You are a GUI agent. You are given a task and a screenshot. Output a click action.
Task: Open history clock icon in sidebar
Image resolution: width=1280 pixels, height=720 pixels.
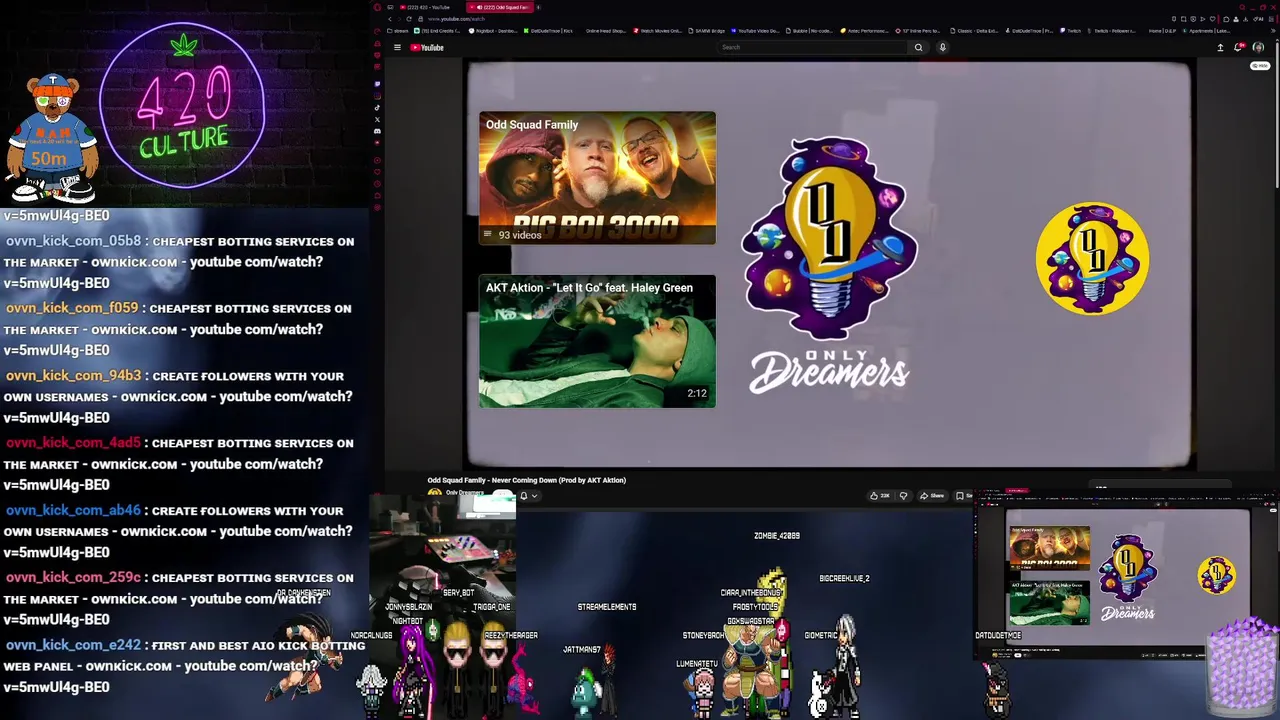[377, 184]
